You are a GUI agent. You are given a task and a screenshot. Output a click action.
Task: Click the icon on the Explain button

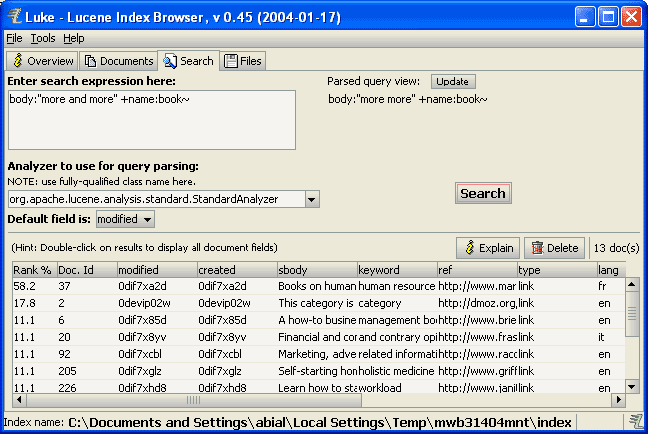point(469,248)
